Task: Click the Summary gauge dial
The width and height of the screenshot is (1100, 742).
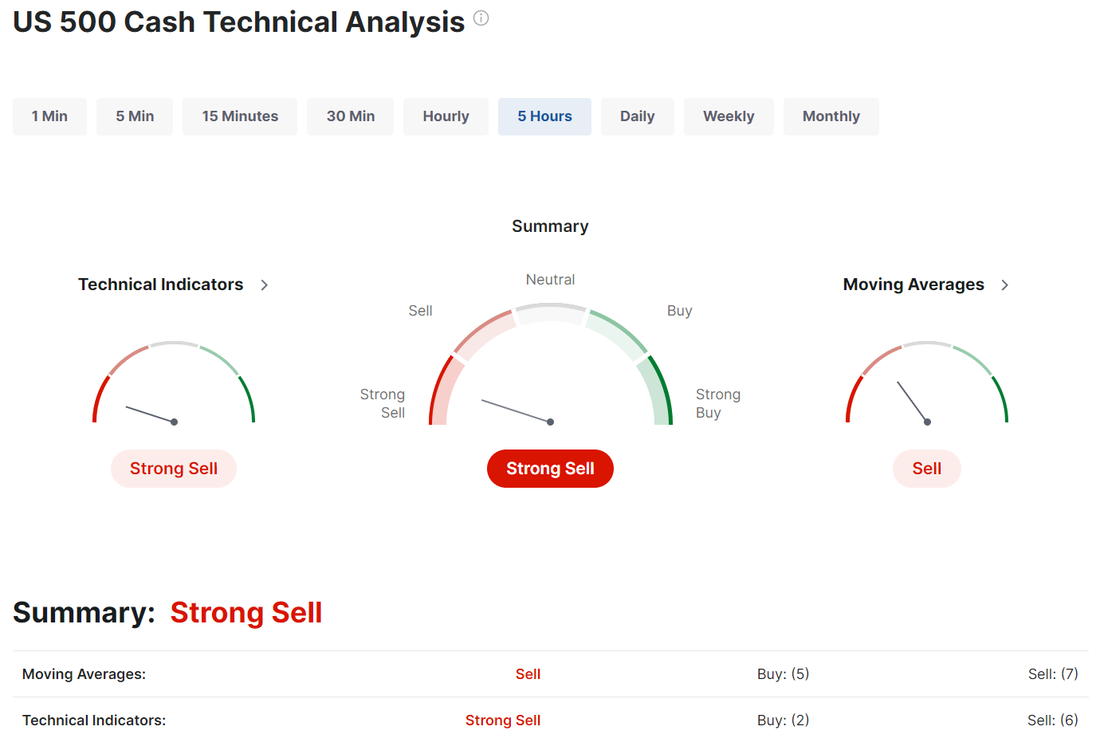Action: pyautogui.click(x=551, y=364)
